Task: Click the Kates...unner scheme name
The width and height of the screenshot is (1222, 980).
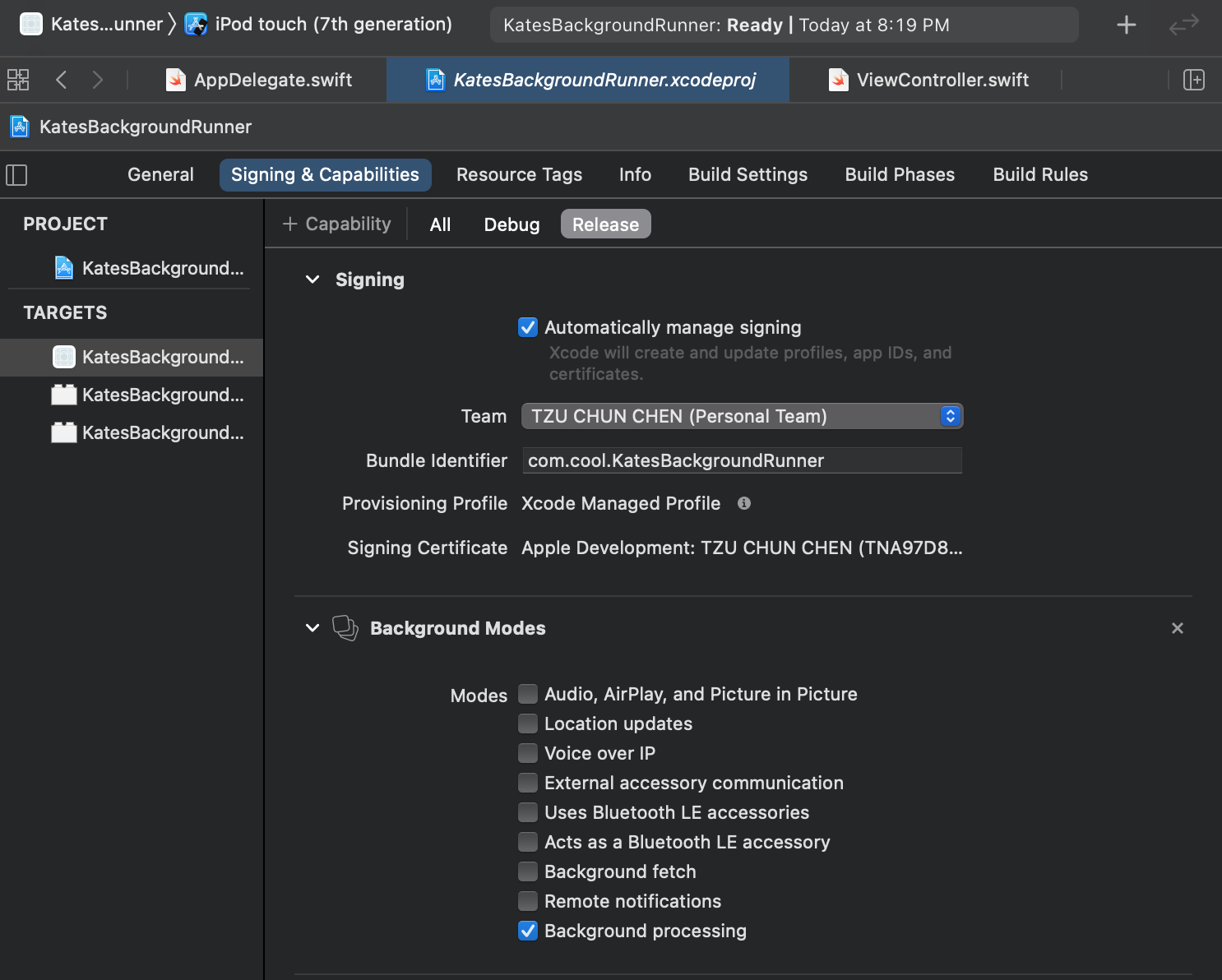Action: click(107, 24)
